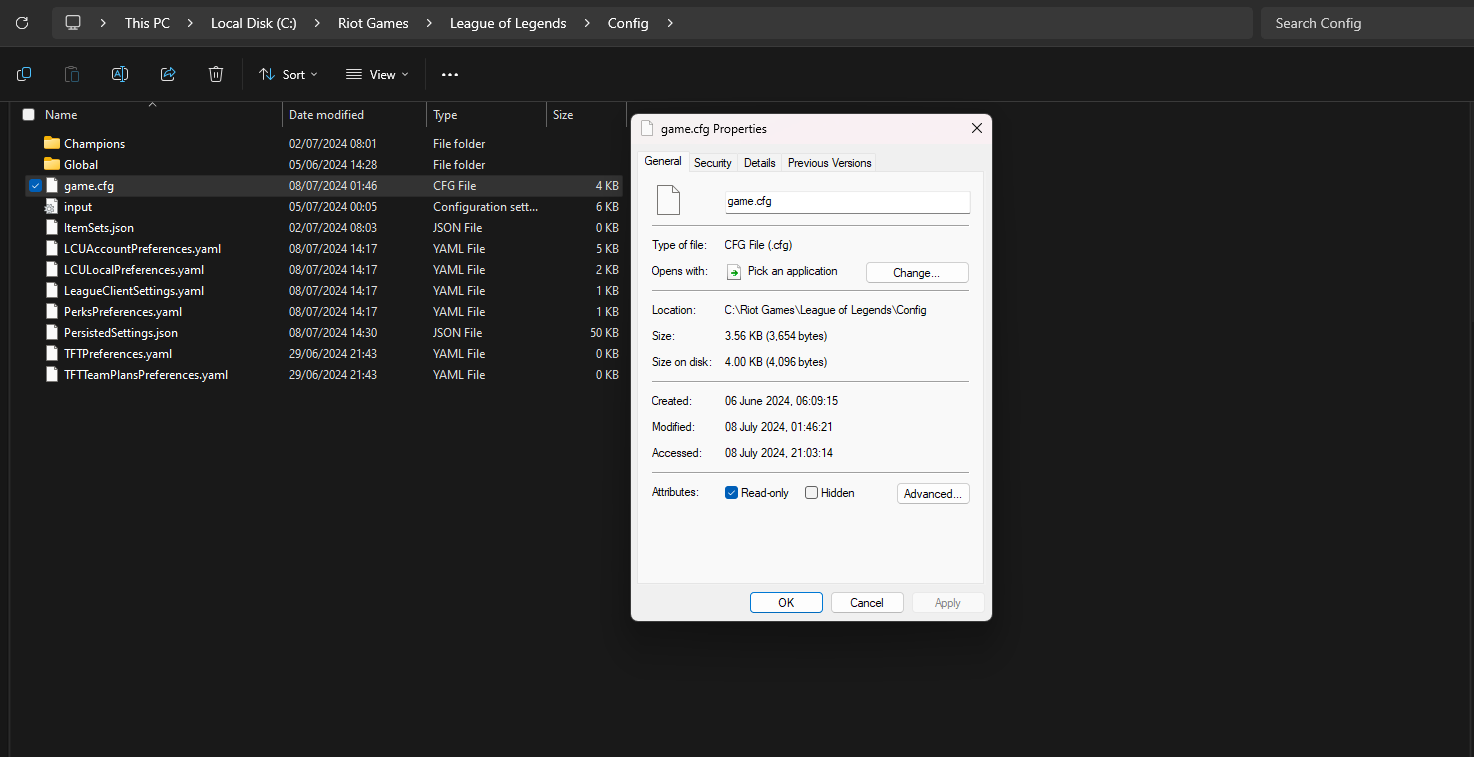Click the Rename icon in toolbar
Image resolution: width=1474 pixels, height=757 pixels.
(120, 74)
